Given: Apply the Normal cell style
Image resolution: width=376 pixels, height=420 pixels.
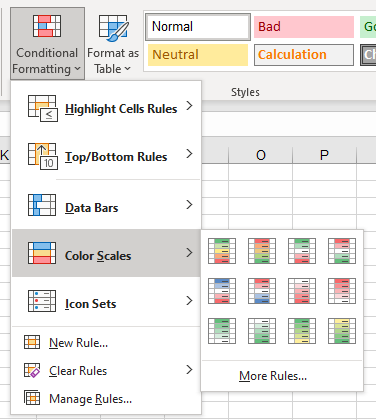Looking at the screenshot, I should [198, 27].
